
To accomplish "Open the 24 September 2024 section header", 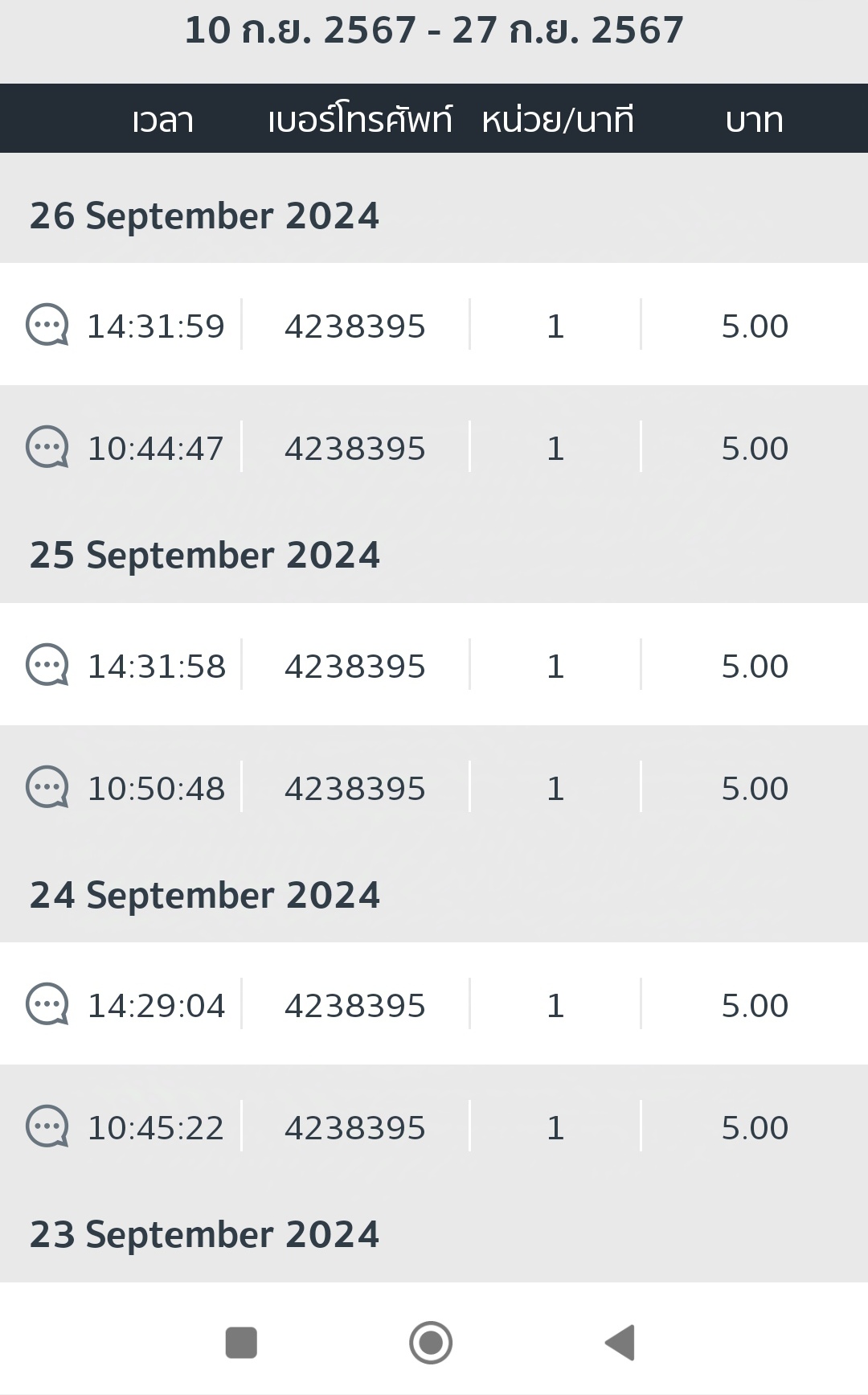I will [x=204, y=896].
